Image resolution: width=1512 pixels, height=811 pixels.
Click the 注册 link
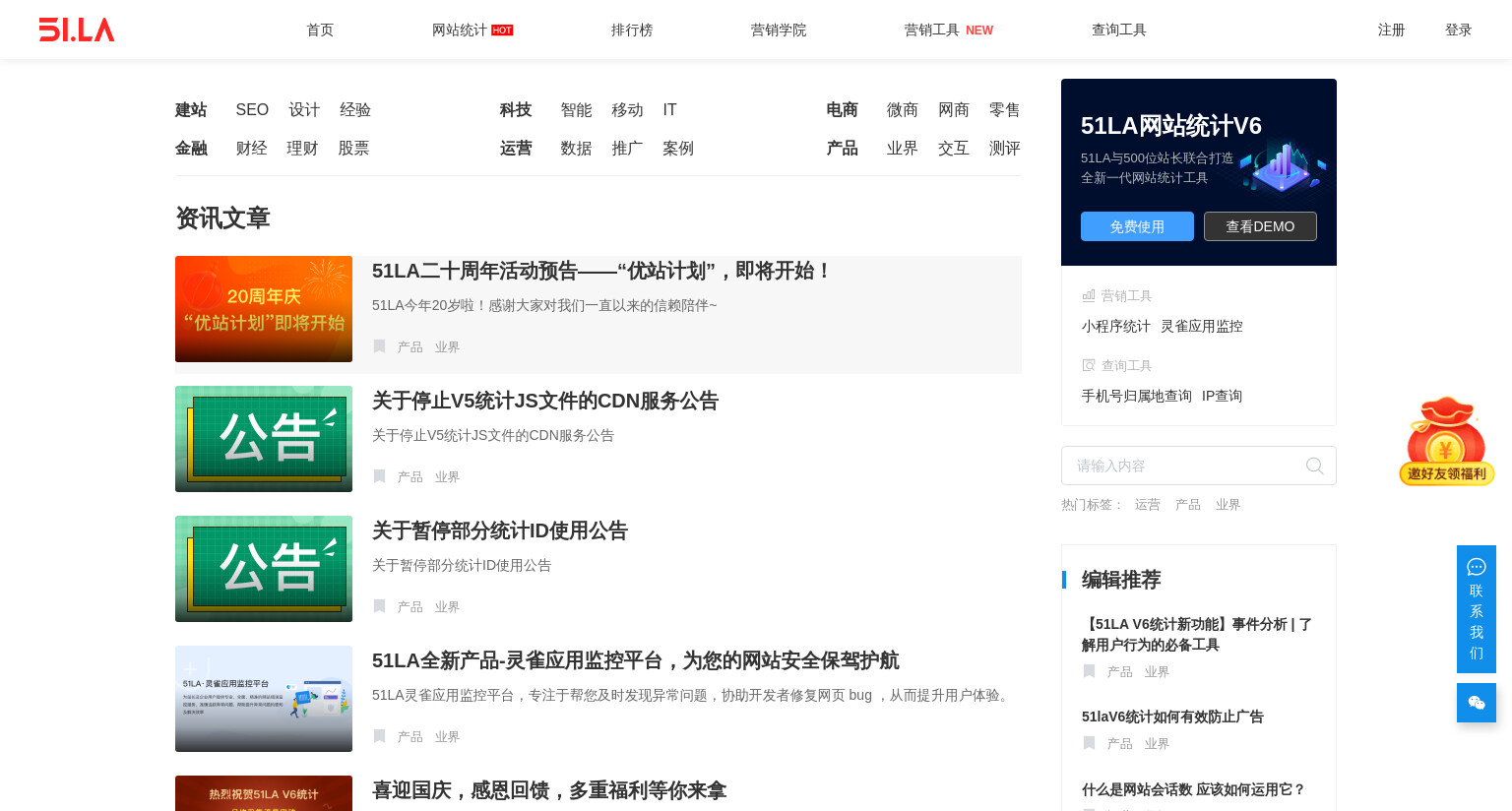pyautogui.click(x=1391, y=30)
